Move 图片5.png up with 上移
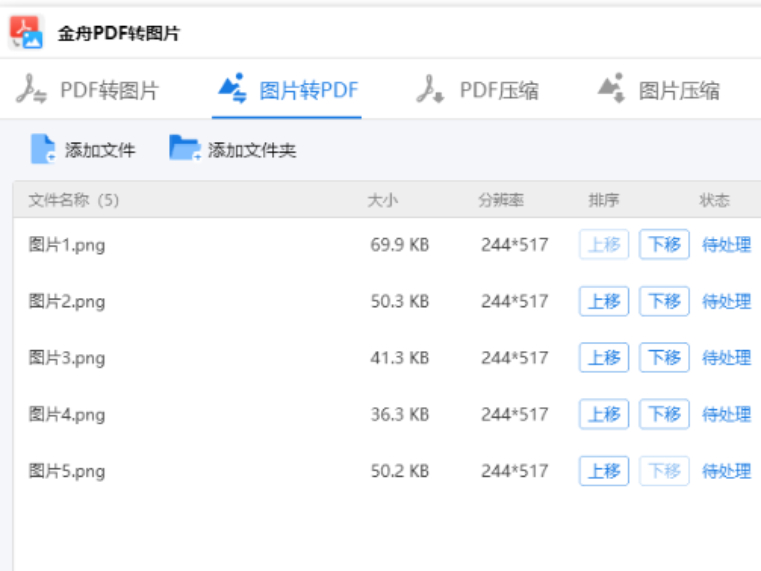The image size is (761, 571). [x=604, y=471]
